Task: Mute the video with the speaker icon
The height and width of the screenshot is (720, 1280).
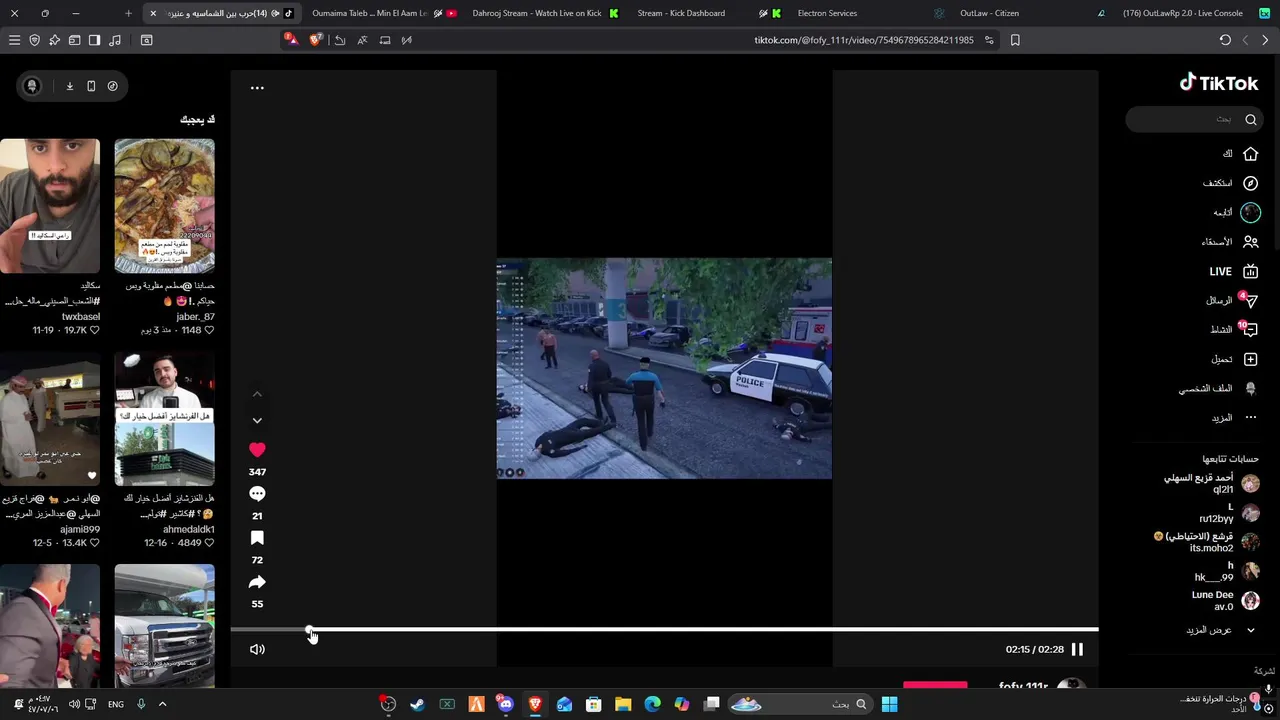Action: [x=257, y=649]
